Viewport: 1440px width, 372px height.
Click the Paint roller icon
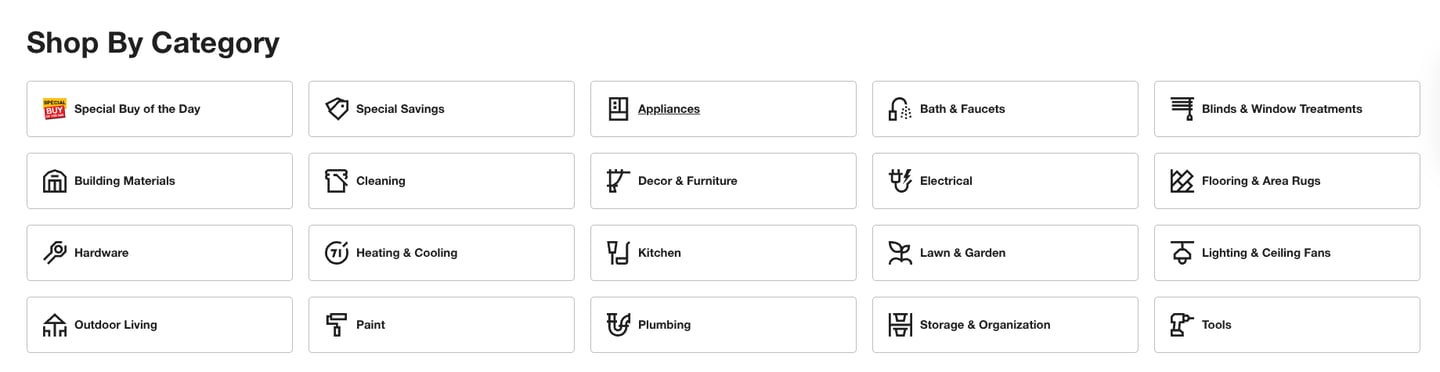(337, 325)
